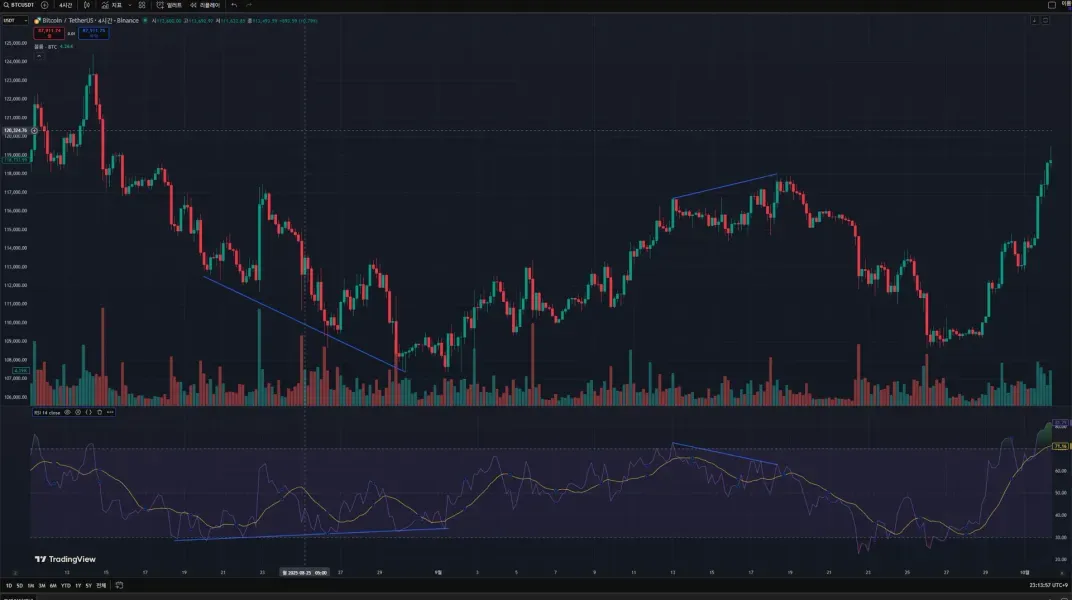Add symbol with the plus circle icon

click(44, 5)
